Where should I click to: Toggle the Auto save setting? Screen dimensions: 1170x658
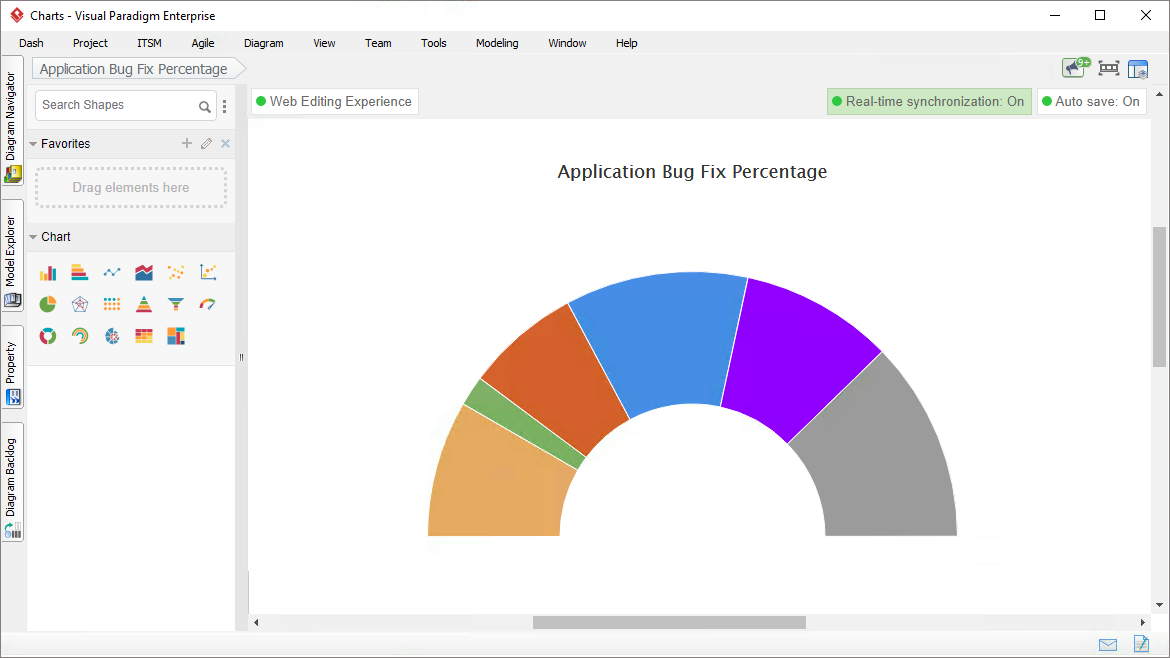pos(1091,102)
